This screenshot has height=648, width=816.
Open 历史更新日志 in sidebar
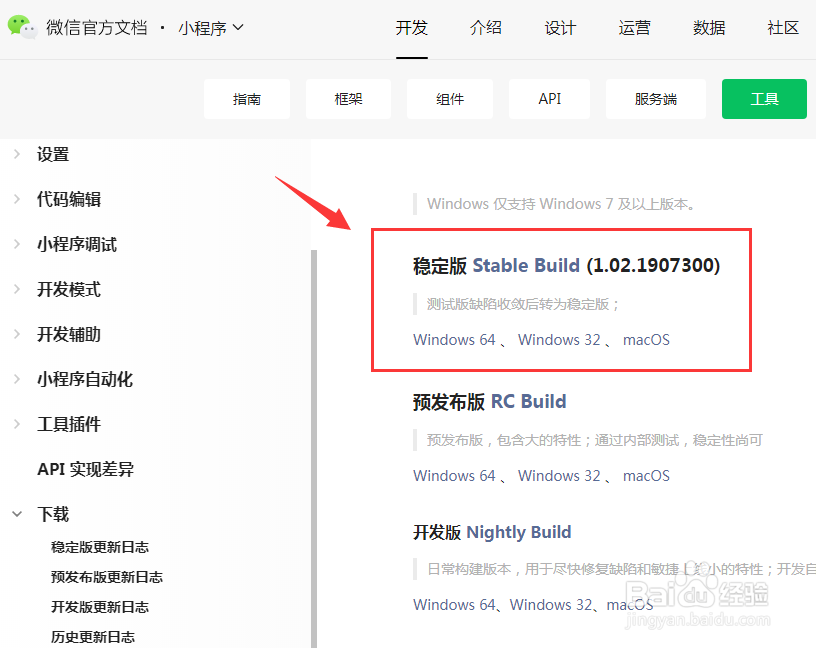(x=93, y=637)
